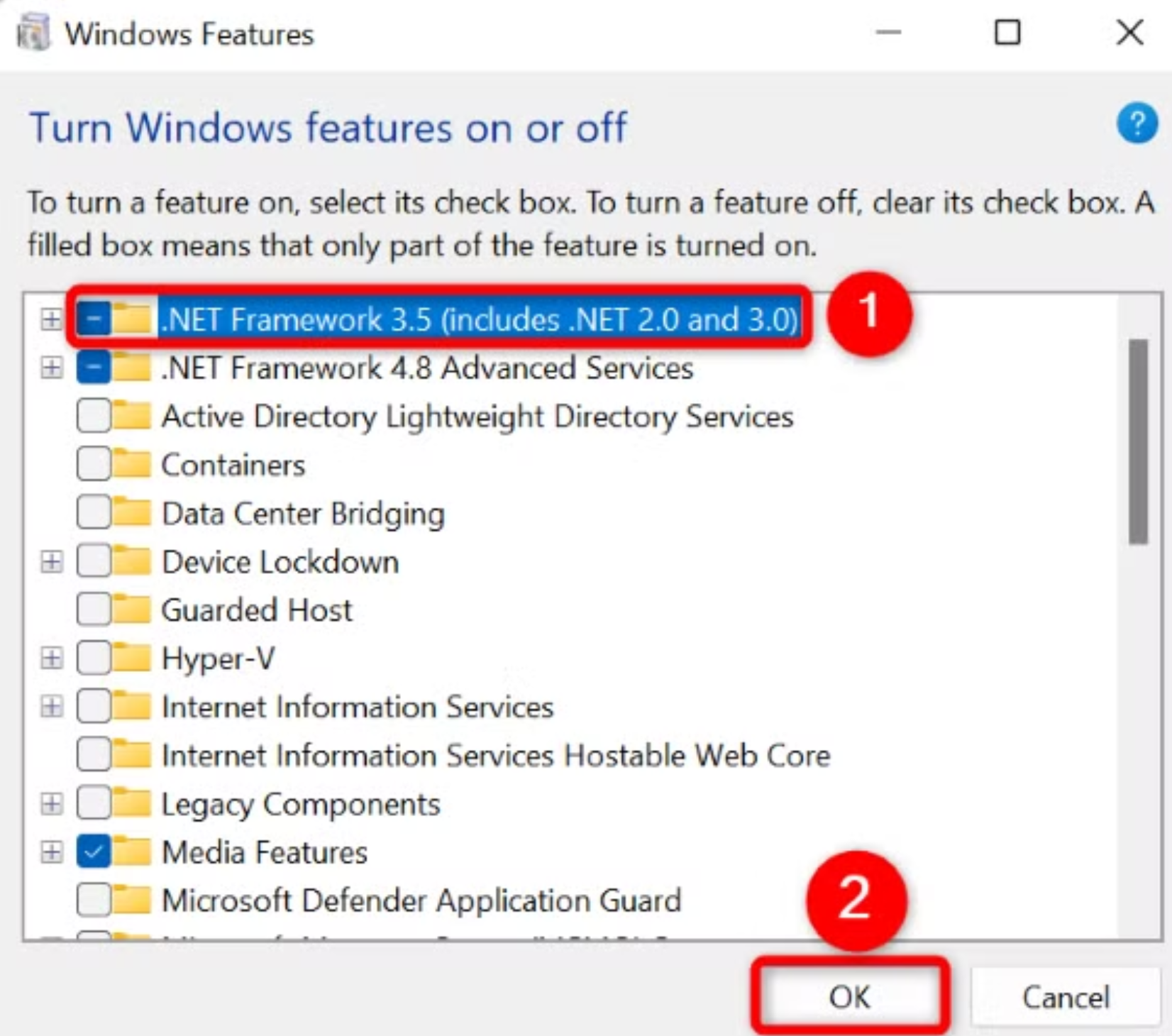Click the Legacy Components folder icon

point(132,804)
